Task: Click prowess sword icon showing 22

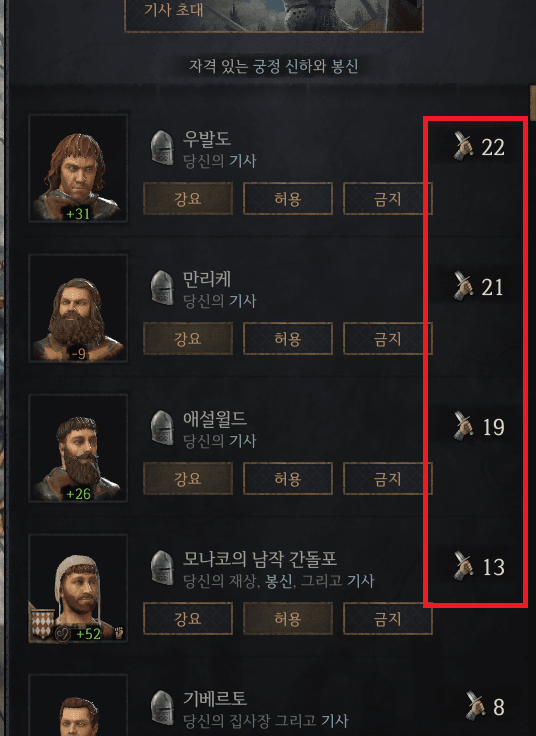Action: [x=464, y=146]
